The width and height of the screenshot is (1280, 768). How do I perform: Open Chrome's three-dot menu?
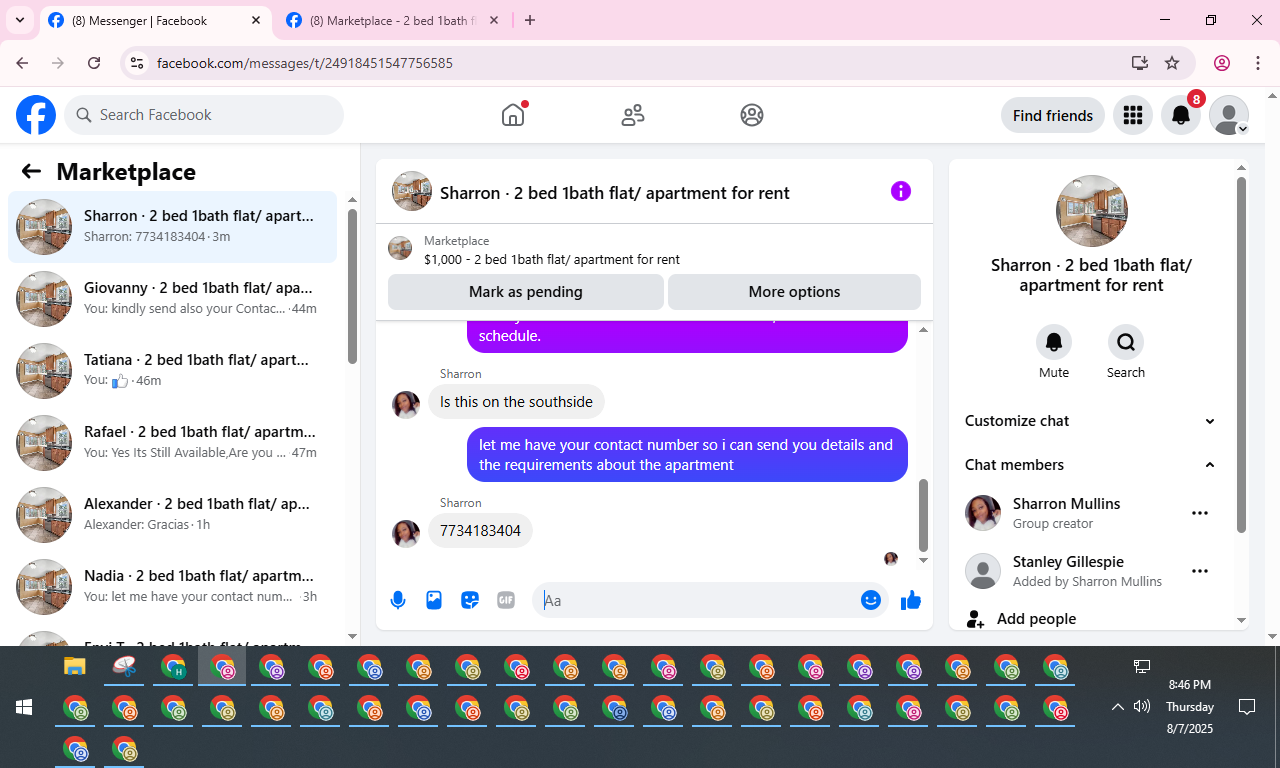click(x=1258, y=63)
